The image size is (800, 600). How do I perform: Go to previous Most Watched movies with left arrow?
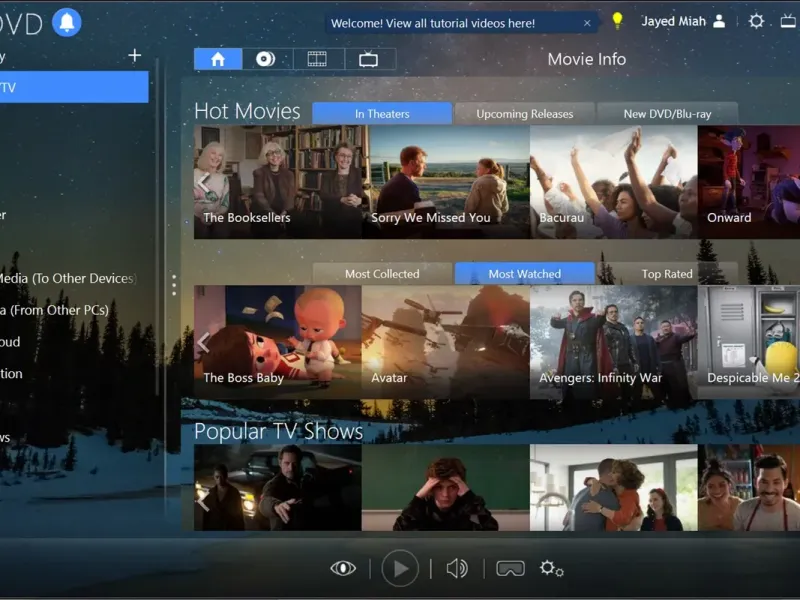click(x=204, y=342)
